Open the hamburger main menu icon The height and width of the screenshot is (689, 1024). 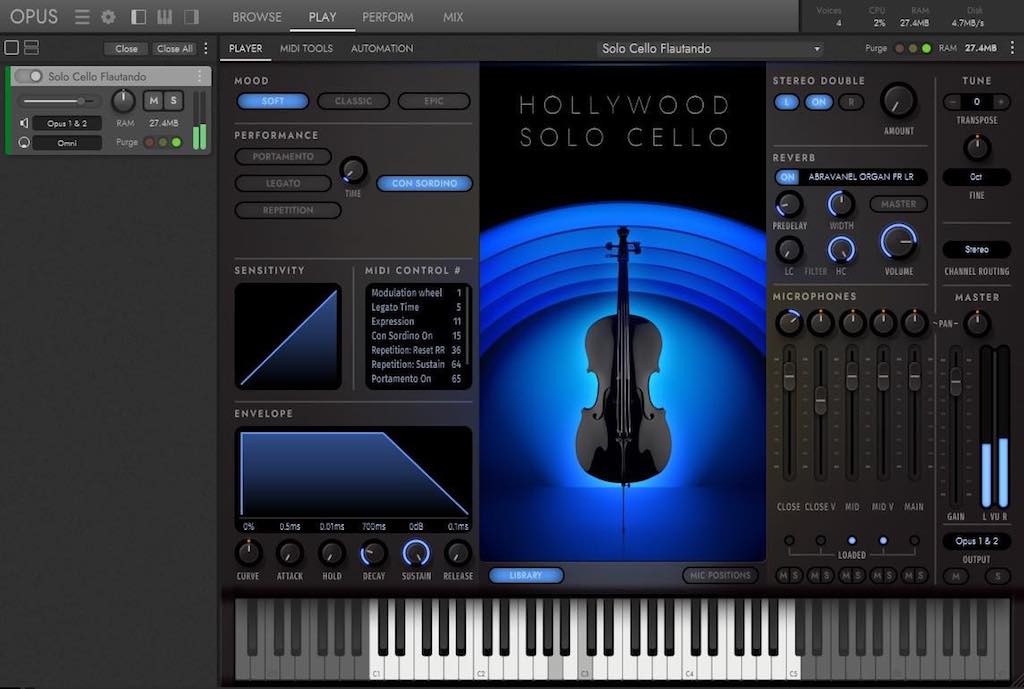82,17
